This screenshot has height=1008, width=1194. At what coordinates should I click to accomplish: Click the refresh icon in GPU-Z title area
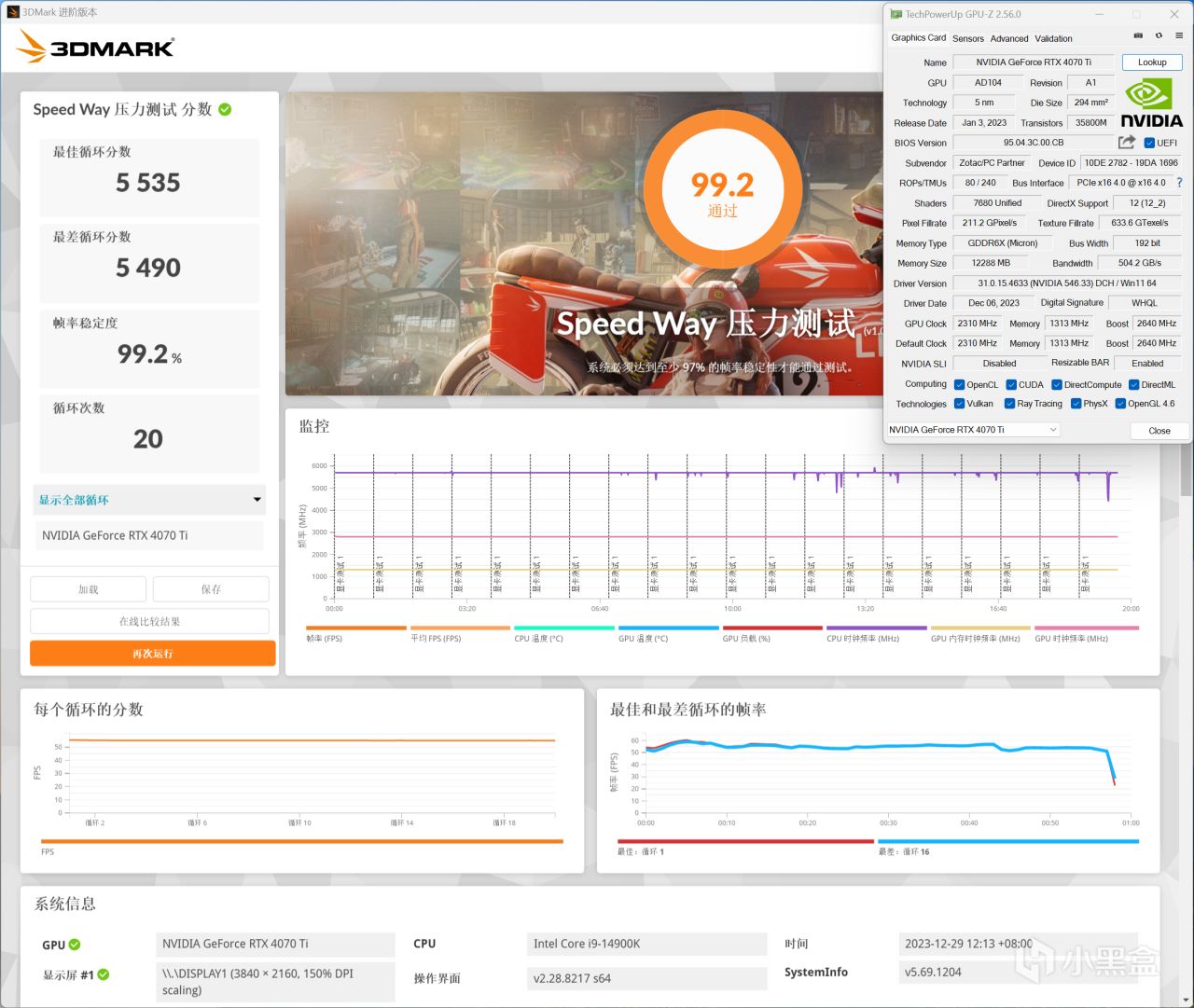1159,35
